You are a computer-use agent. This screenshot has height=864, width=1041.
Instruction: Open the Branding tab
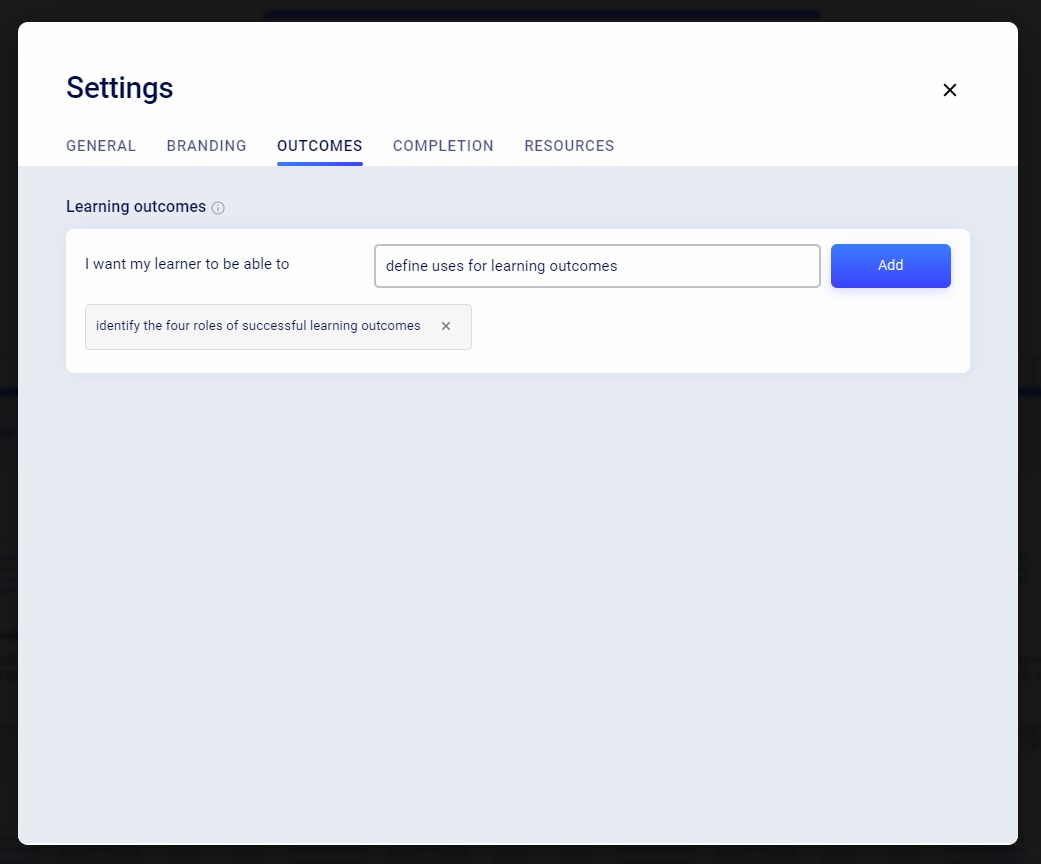tap(206, 146)
